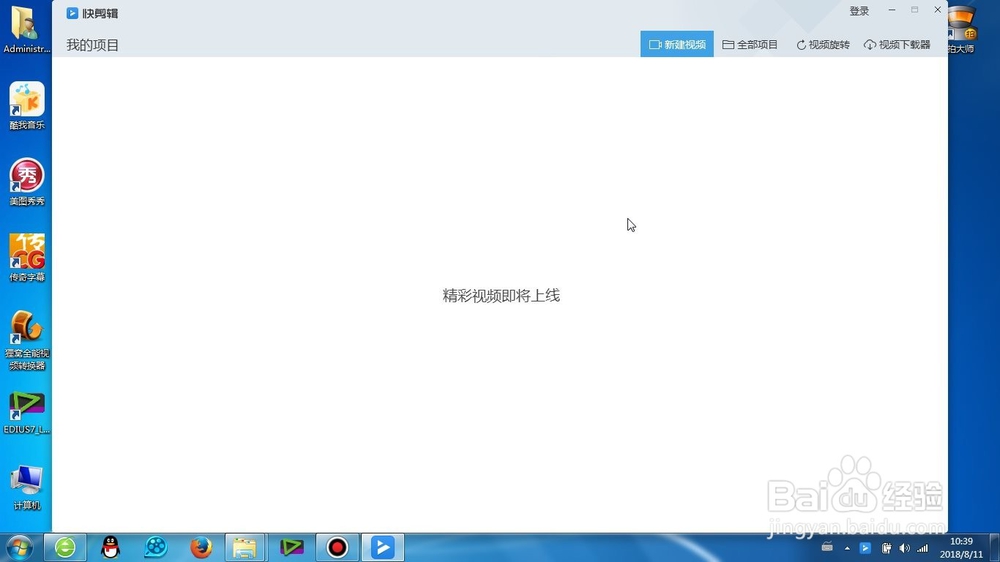
Task: Click the 快剪辑 app logo icon
Action: (x=72, y=13)
